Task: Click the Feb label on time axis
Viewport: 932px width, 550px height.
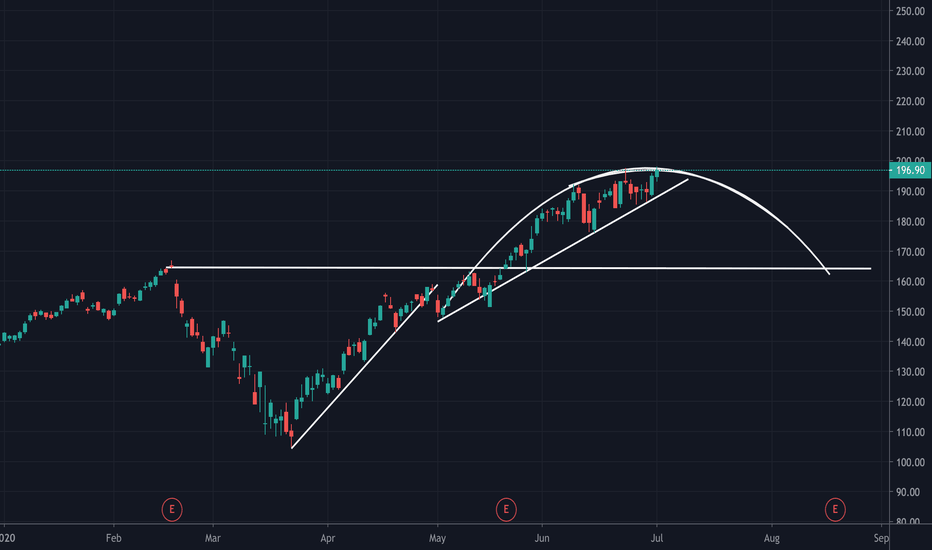Action: pos(114,538)
